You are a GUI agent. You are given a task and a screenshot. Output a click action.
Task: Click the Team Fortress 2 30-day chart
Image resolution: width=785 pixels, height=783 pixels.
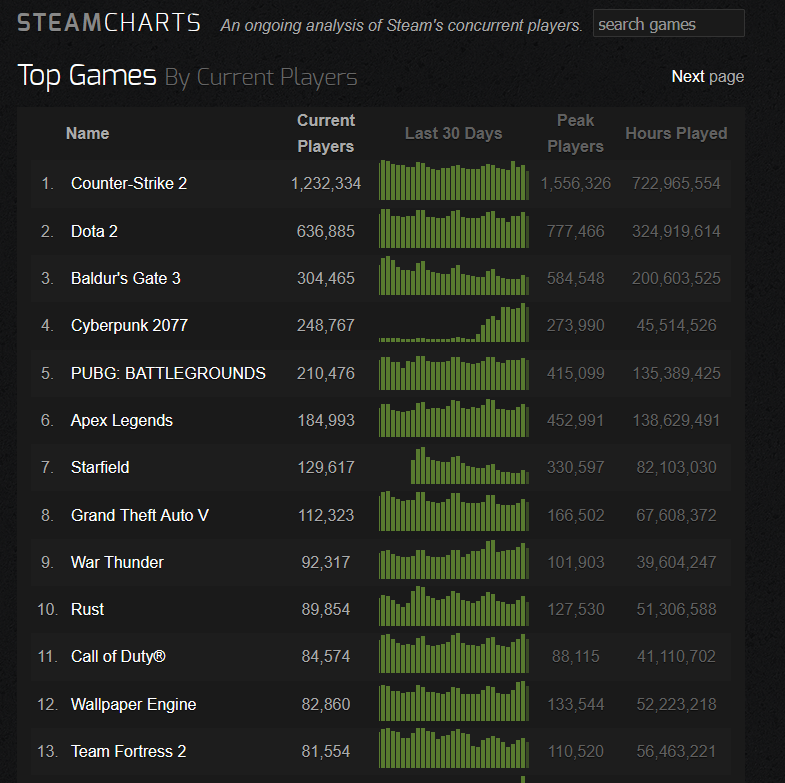coord(454,748)
